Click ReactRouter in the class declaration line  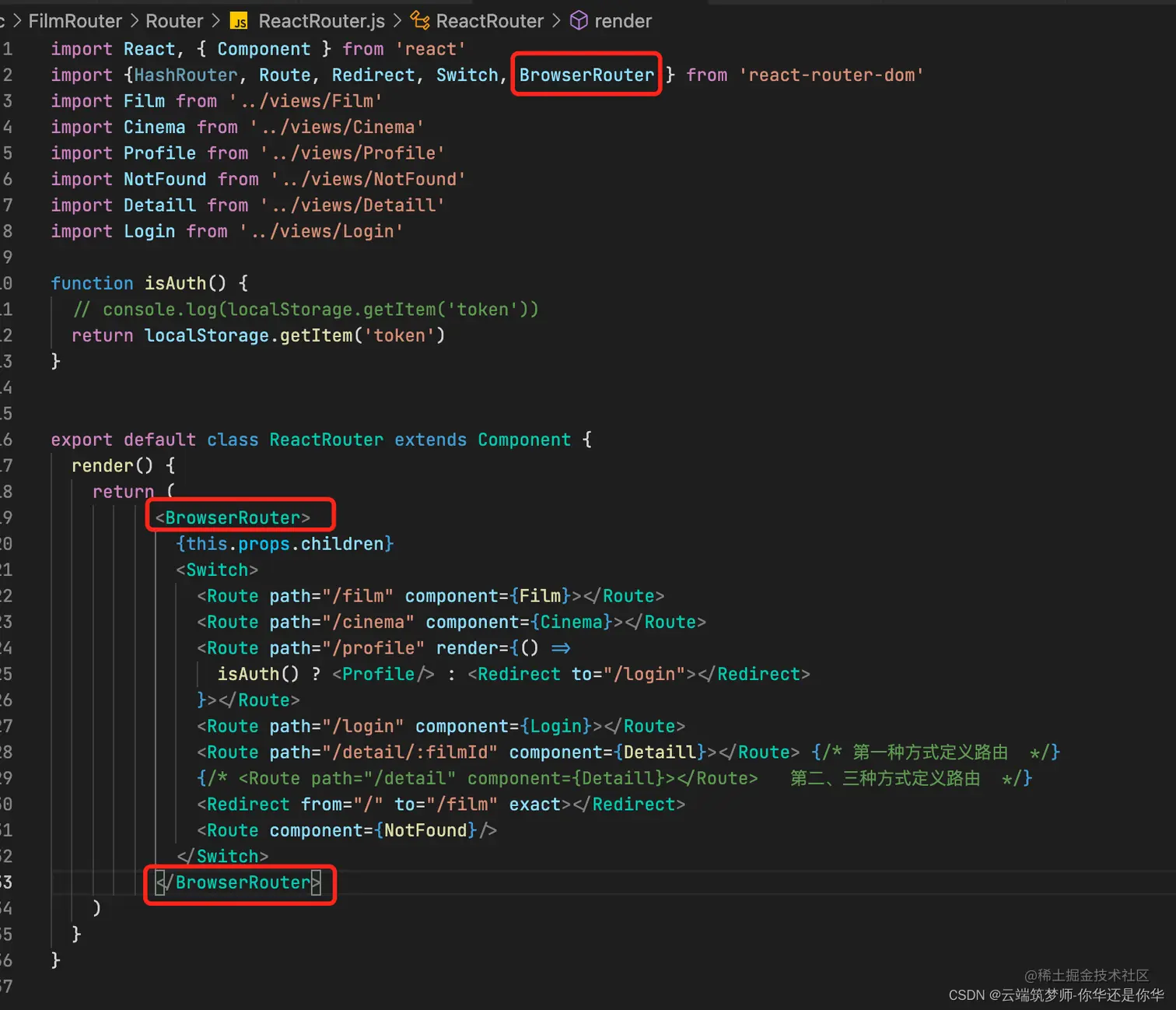pyautogui.click(x=327, y=440)
